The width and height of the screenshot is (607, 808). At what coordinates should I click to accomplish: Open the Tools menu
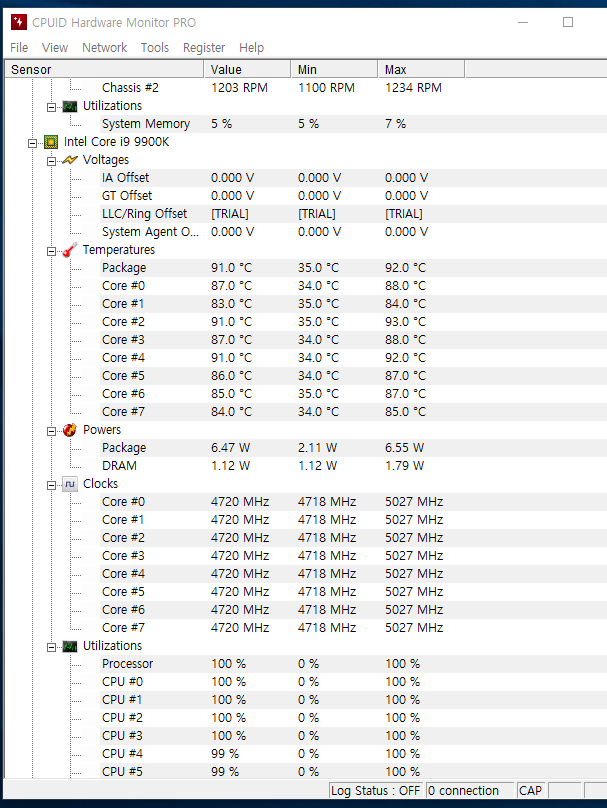155,48
